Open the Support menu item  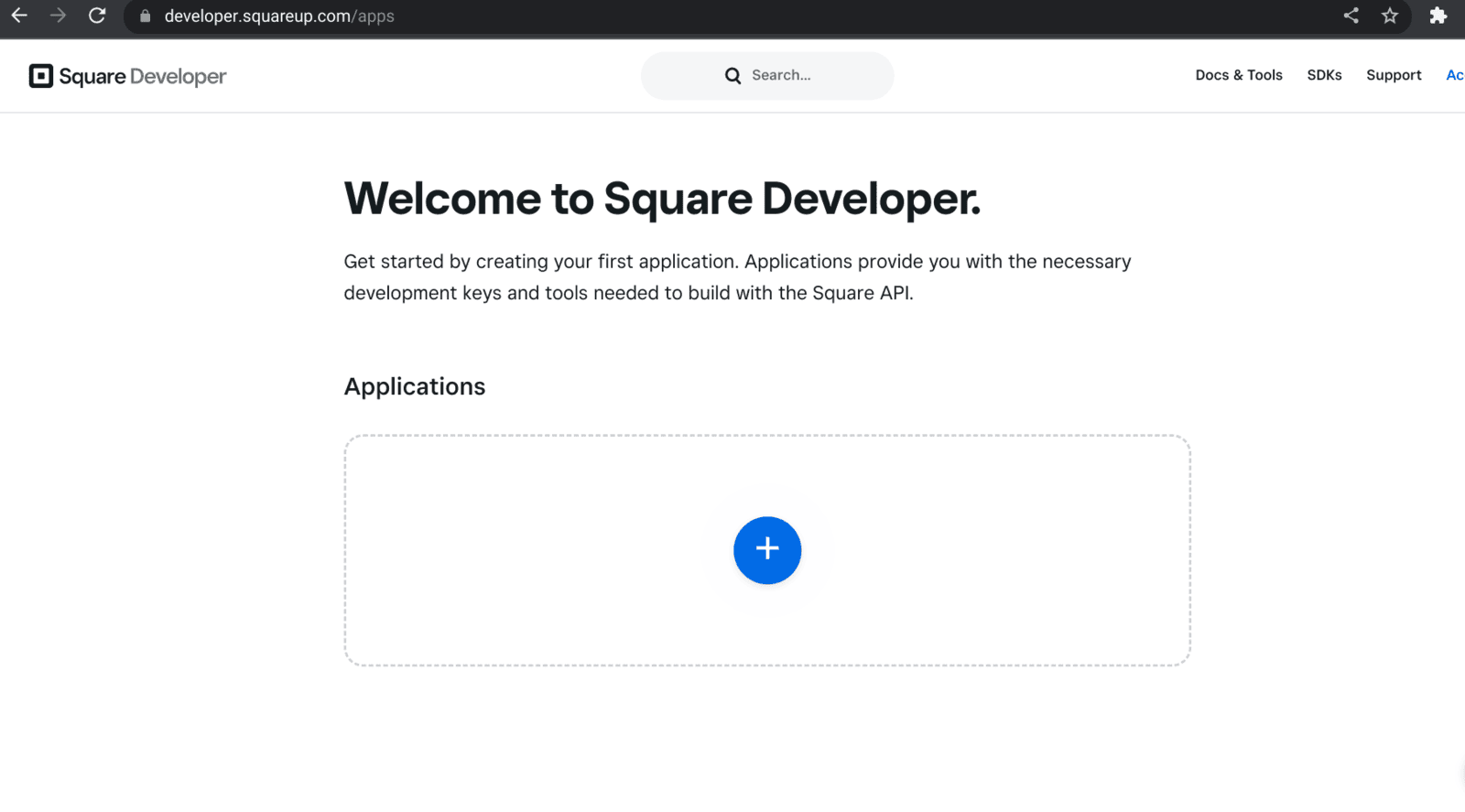coord(1394,75)
